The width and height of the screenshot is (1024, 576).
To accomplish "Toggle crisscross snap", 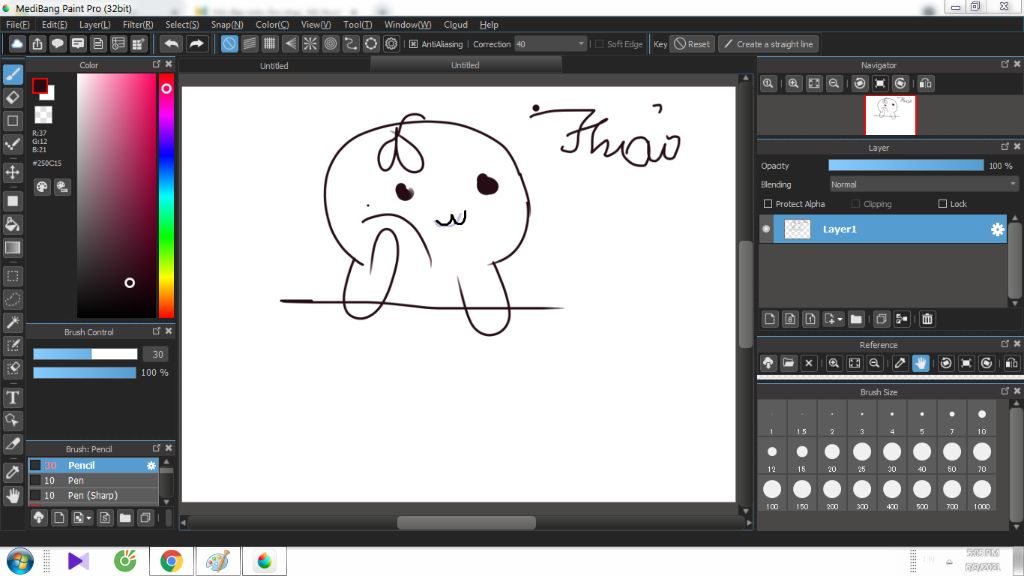I will click(270, 44).
